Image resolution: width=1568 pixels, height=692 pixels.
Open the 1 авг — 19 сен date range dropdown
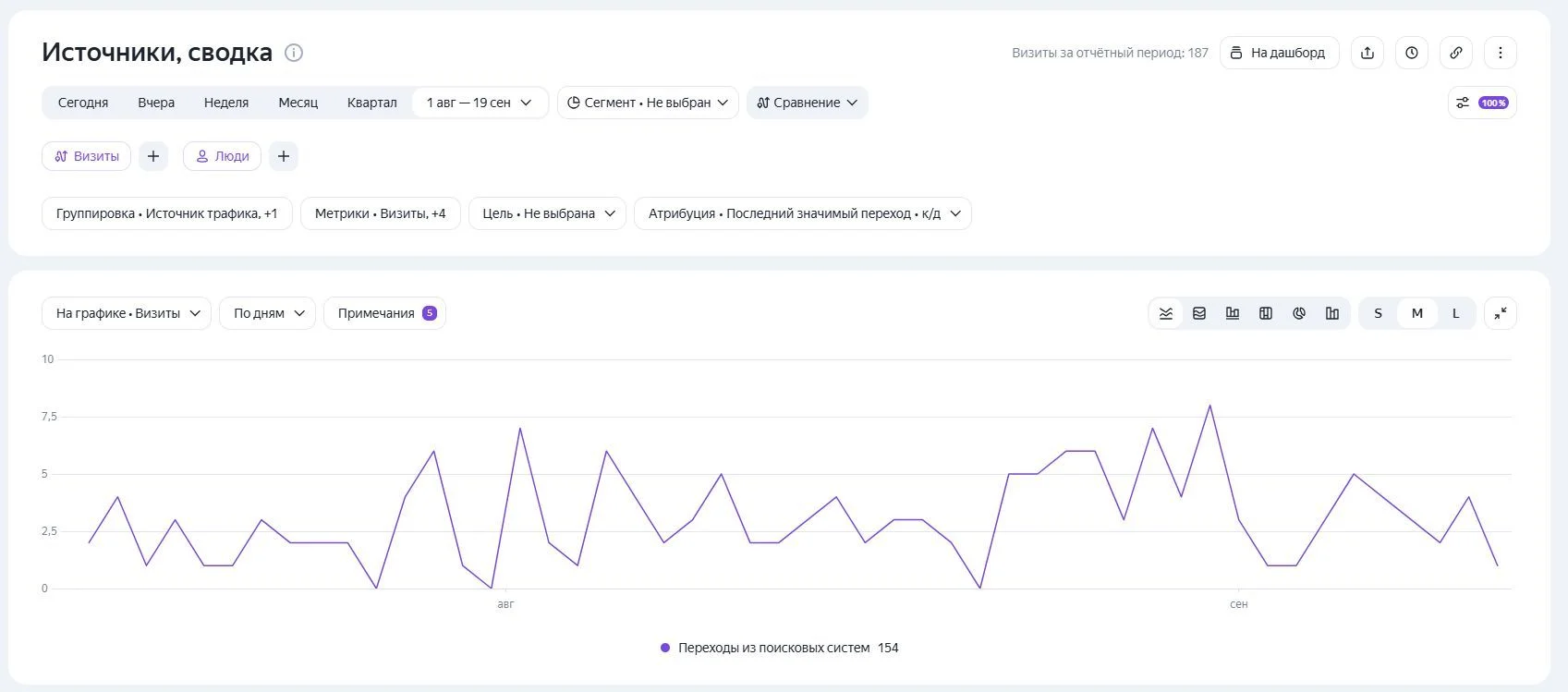point(480,103)
